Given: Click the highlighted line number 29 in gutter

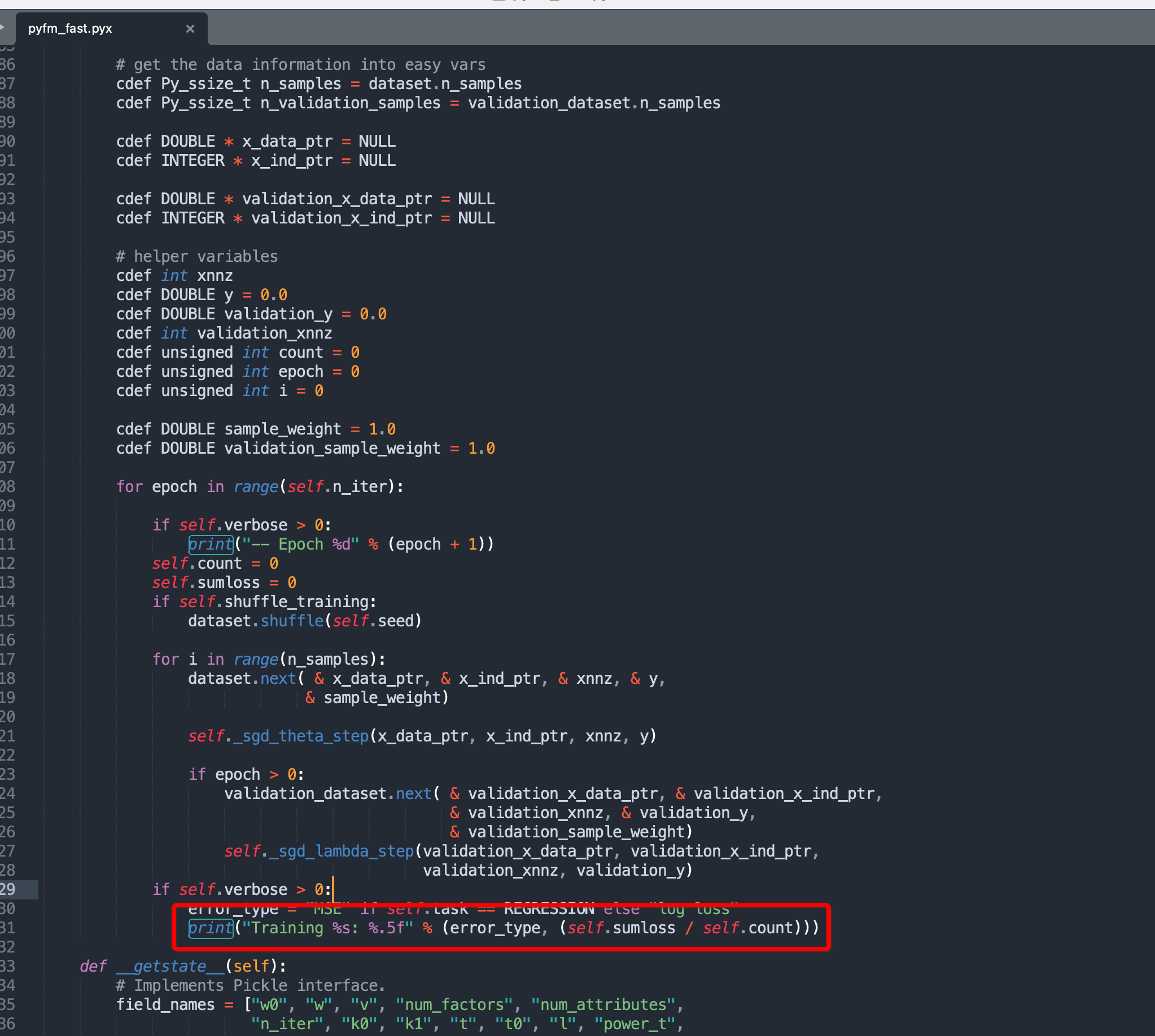Looking at the screenshot, I should pos(8,889).
